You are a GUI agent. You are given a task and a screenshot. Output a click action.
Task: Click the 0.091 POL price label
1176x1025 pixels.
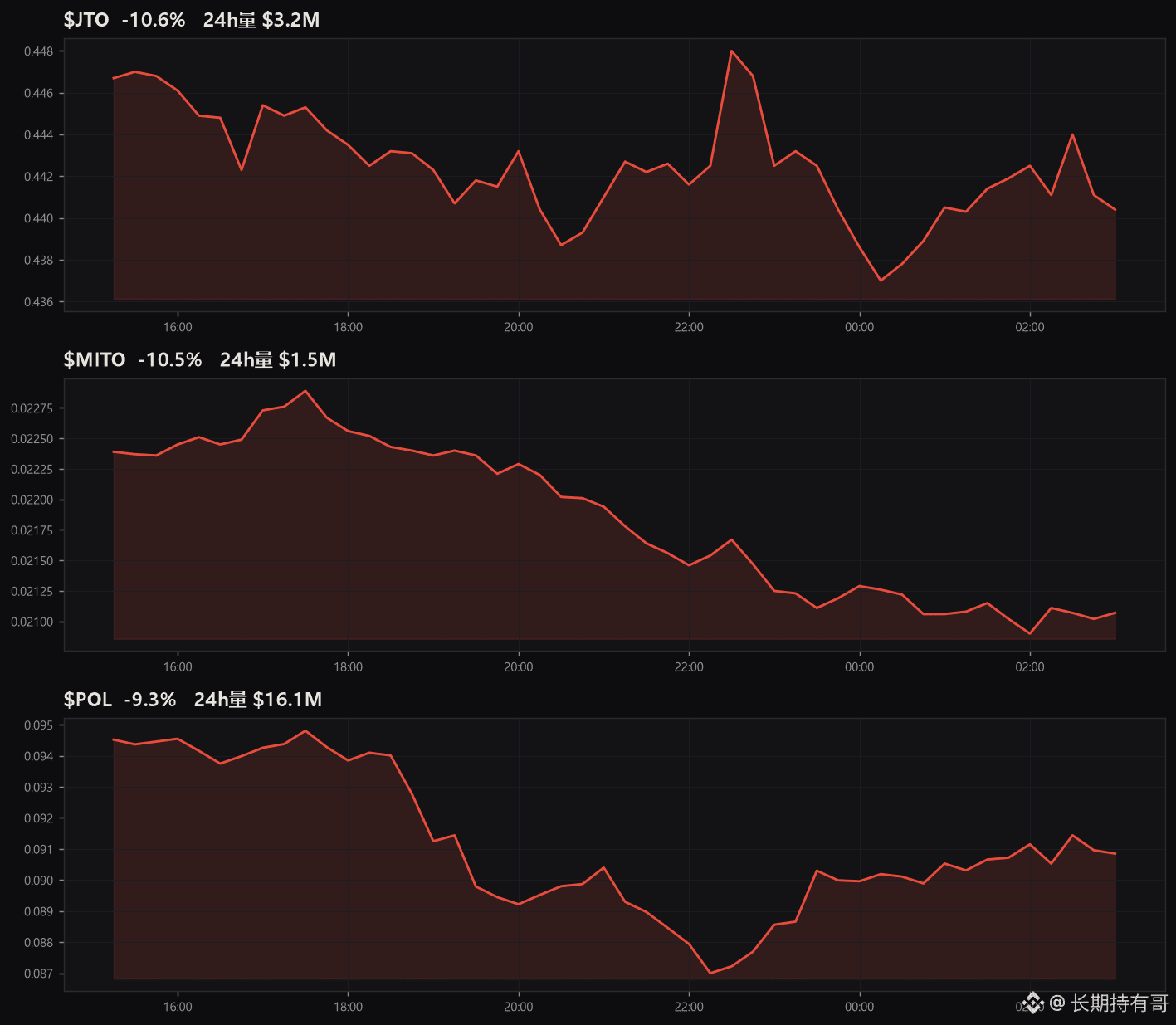(38, 850)
